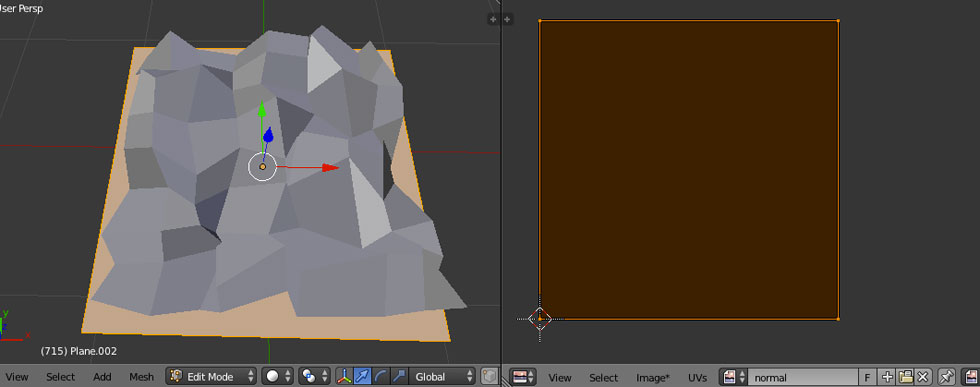Open the pivot point dropdown

point(314,376)
